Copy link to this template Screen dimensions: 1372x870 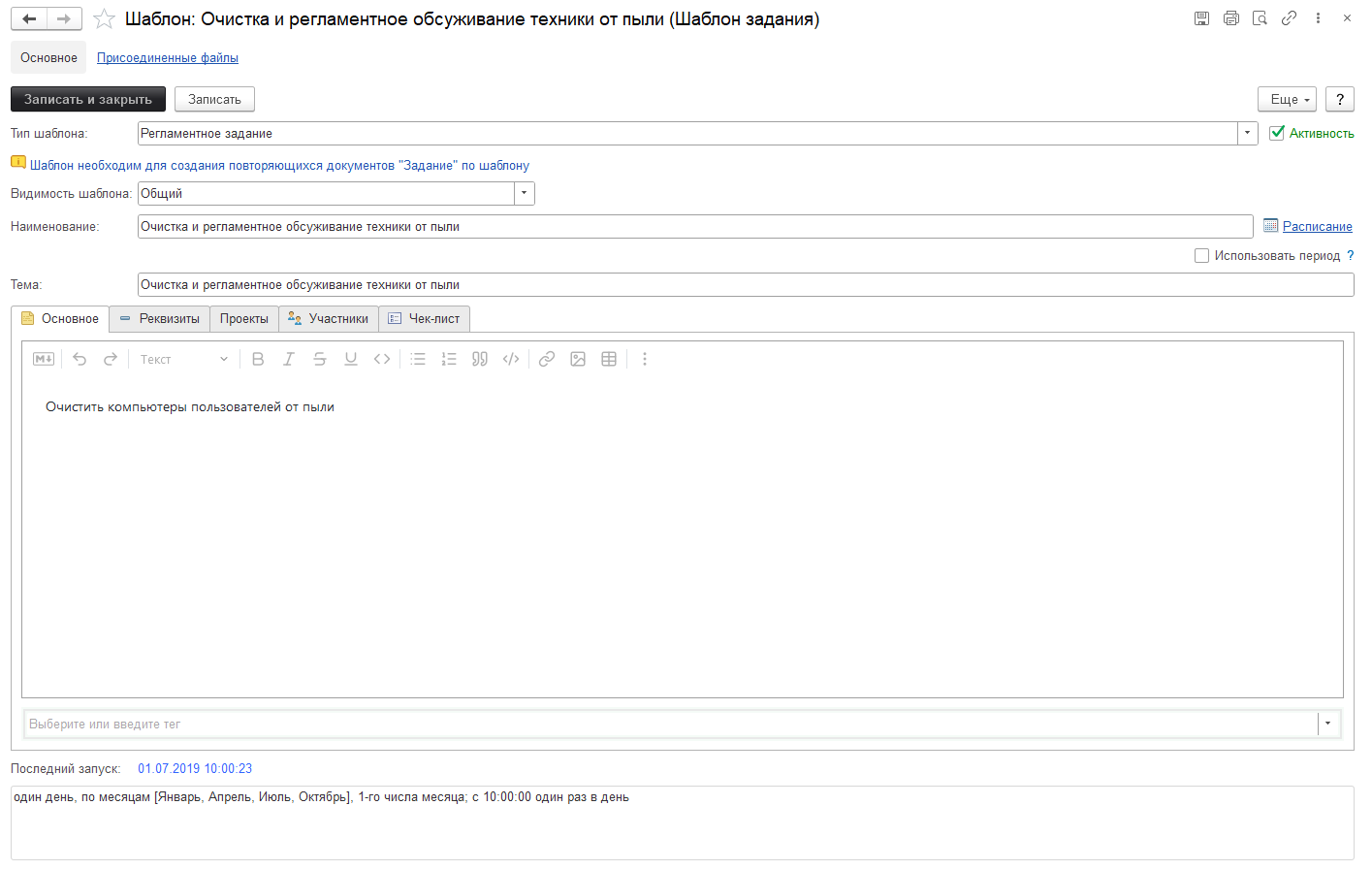pyautogui.click(x=1289, y=18)
